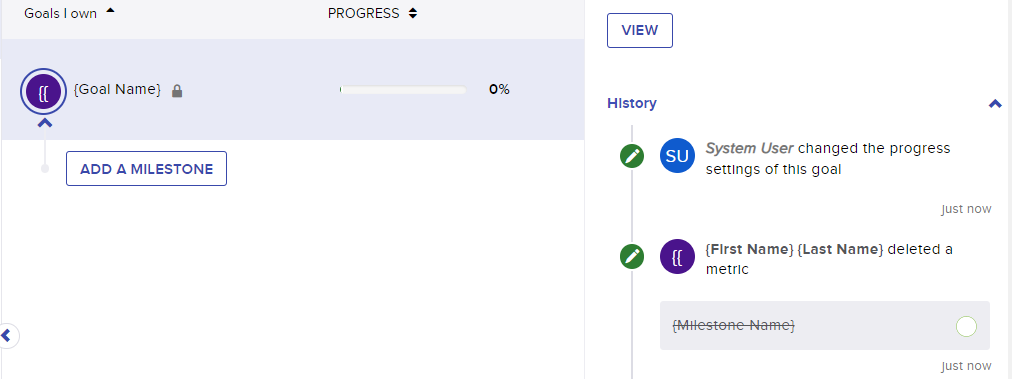Click the timeline dot beside Add a Milestone
1012x379 pixels.
coord(45,169)
